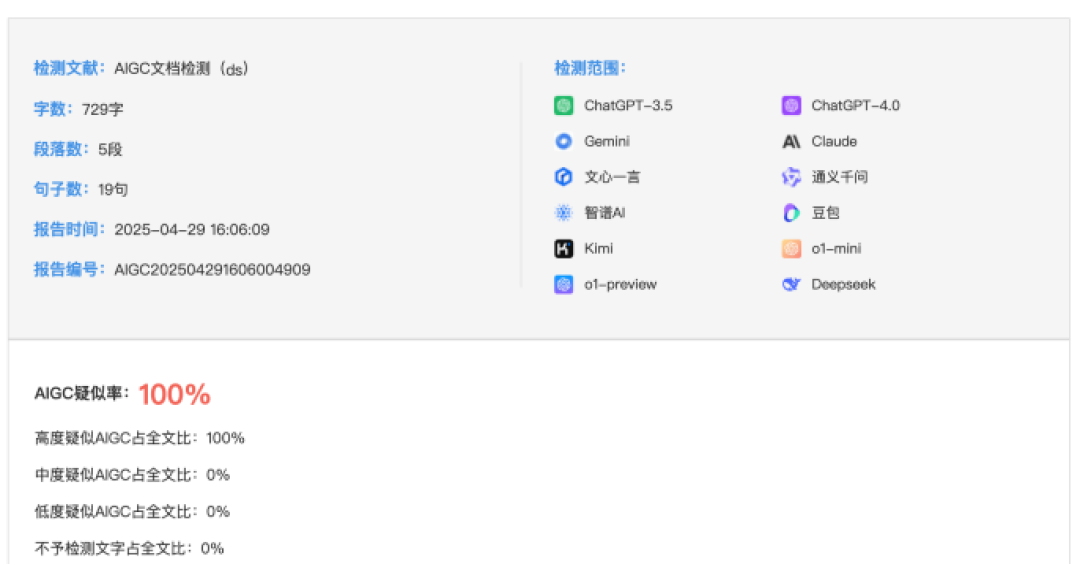1080x564 pixels.
Task: Click the 段落数 label
Action: [61, 149]
